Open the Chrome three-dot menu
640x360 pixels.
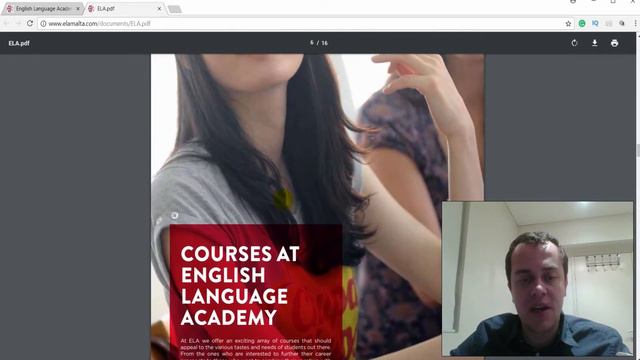tap(636, 24)
